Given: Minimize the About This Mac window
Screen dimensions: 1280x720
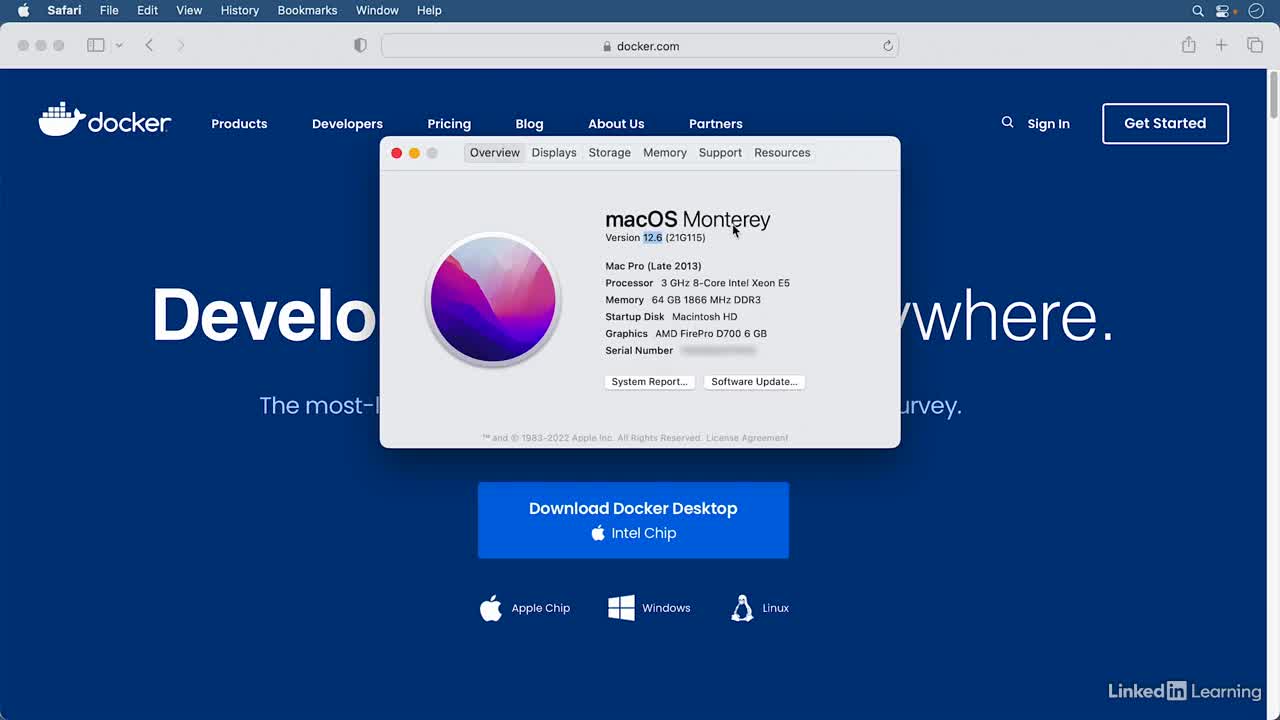Looking at the screenshot, I should point(414,153).
